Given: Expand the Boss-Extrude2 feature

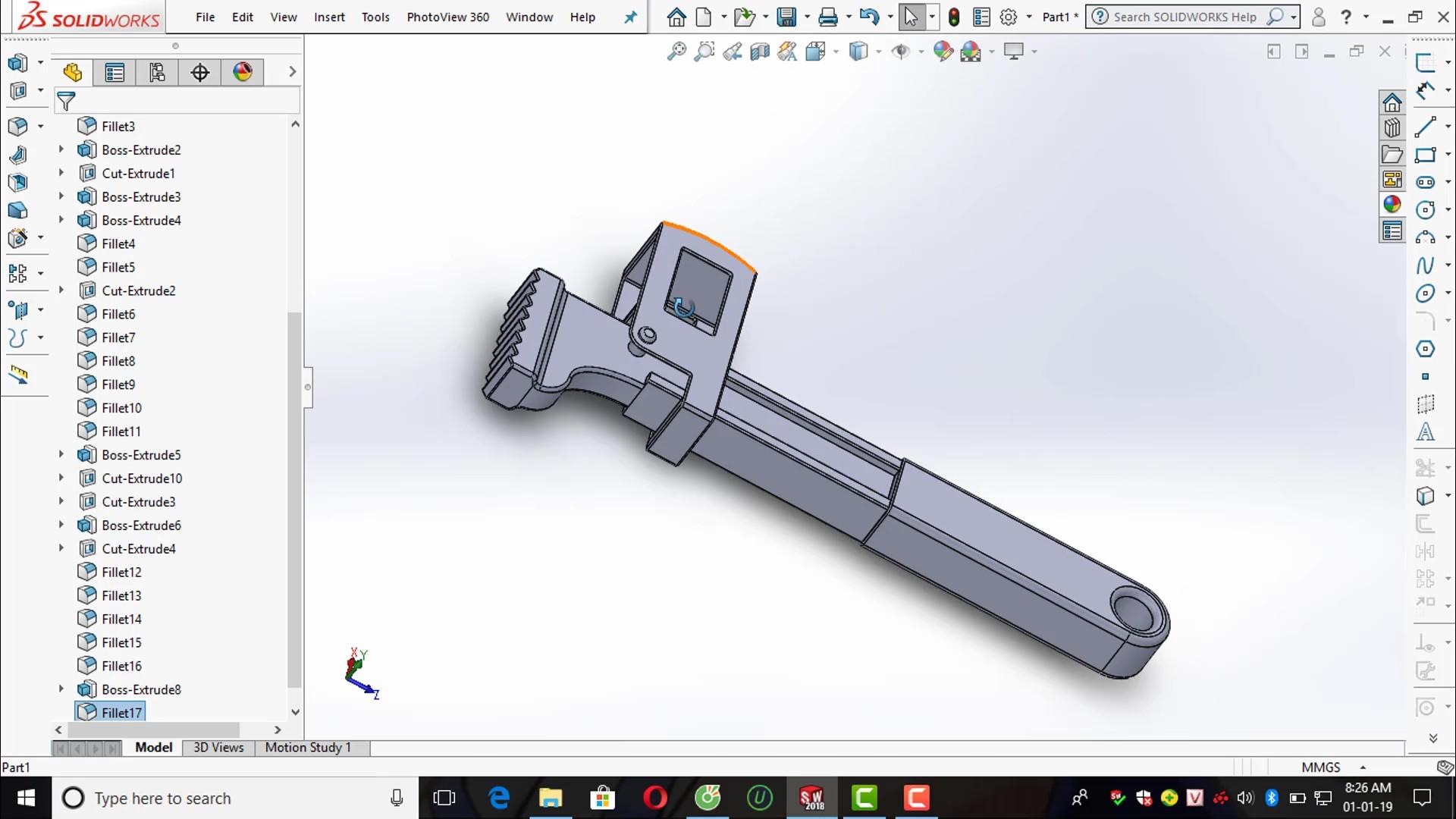Looking at the screenshot, I should [61, 149].
